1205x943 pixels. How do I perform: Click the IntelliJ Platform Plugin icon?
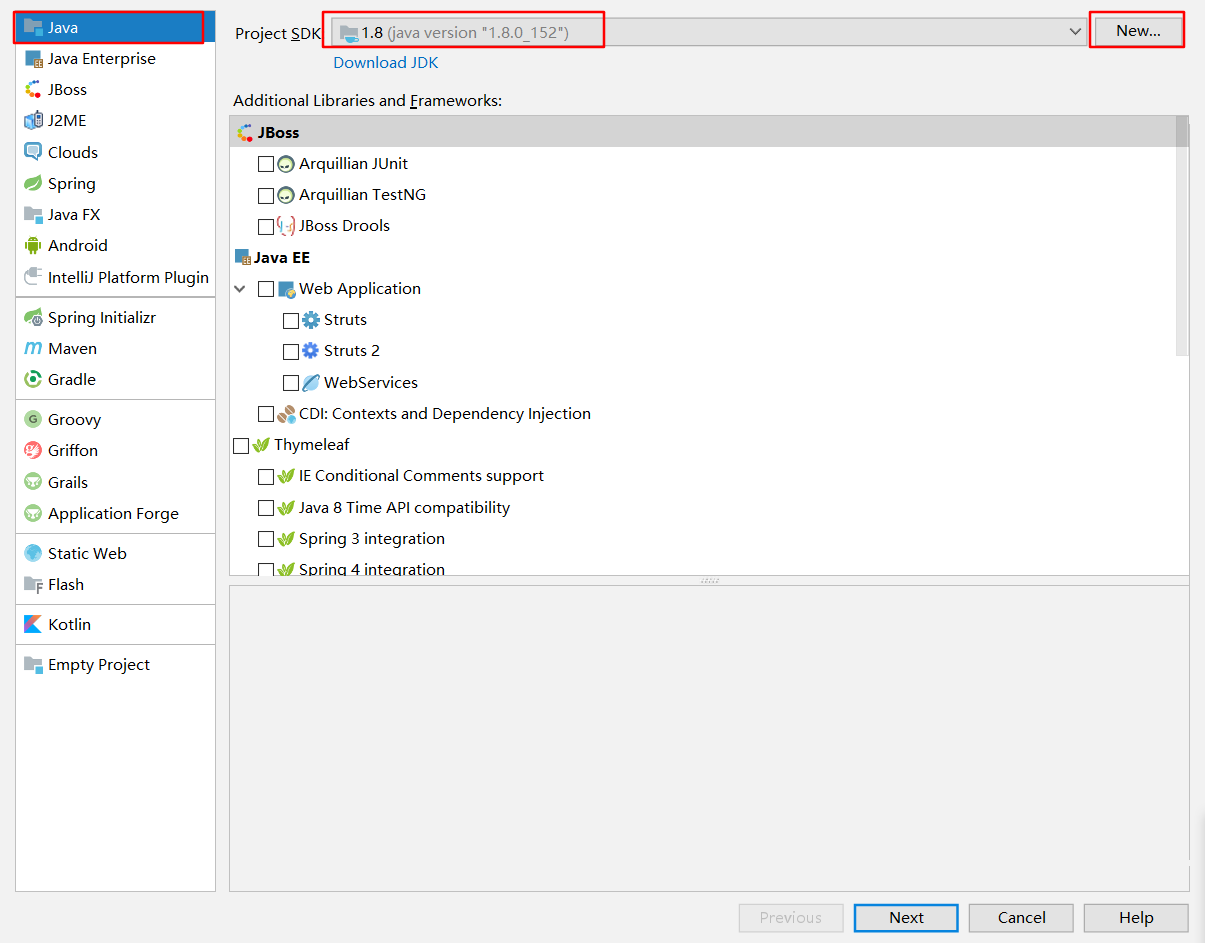(x=33, y=277)
